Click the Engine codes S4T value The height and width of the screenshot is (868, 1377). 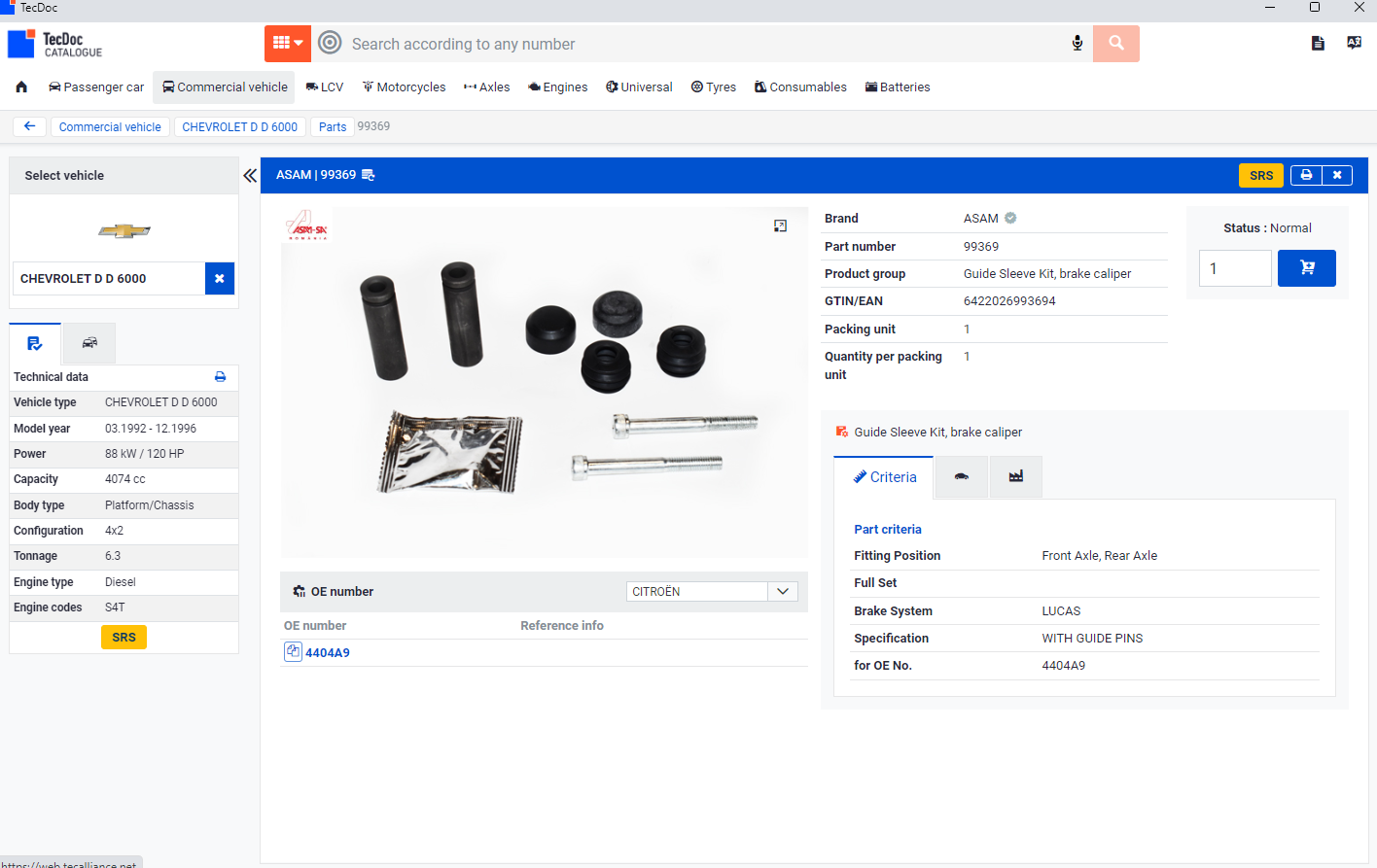[x=115, y=608]
